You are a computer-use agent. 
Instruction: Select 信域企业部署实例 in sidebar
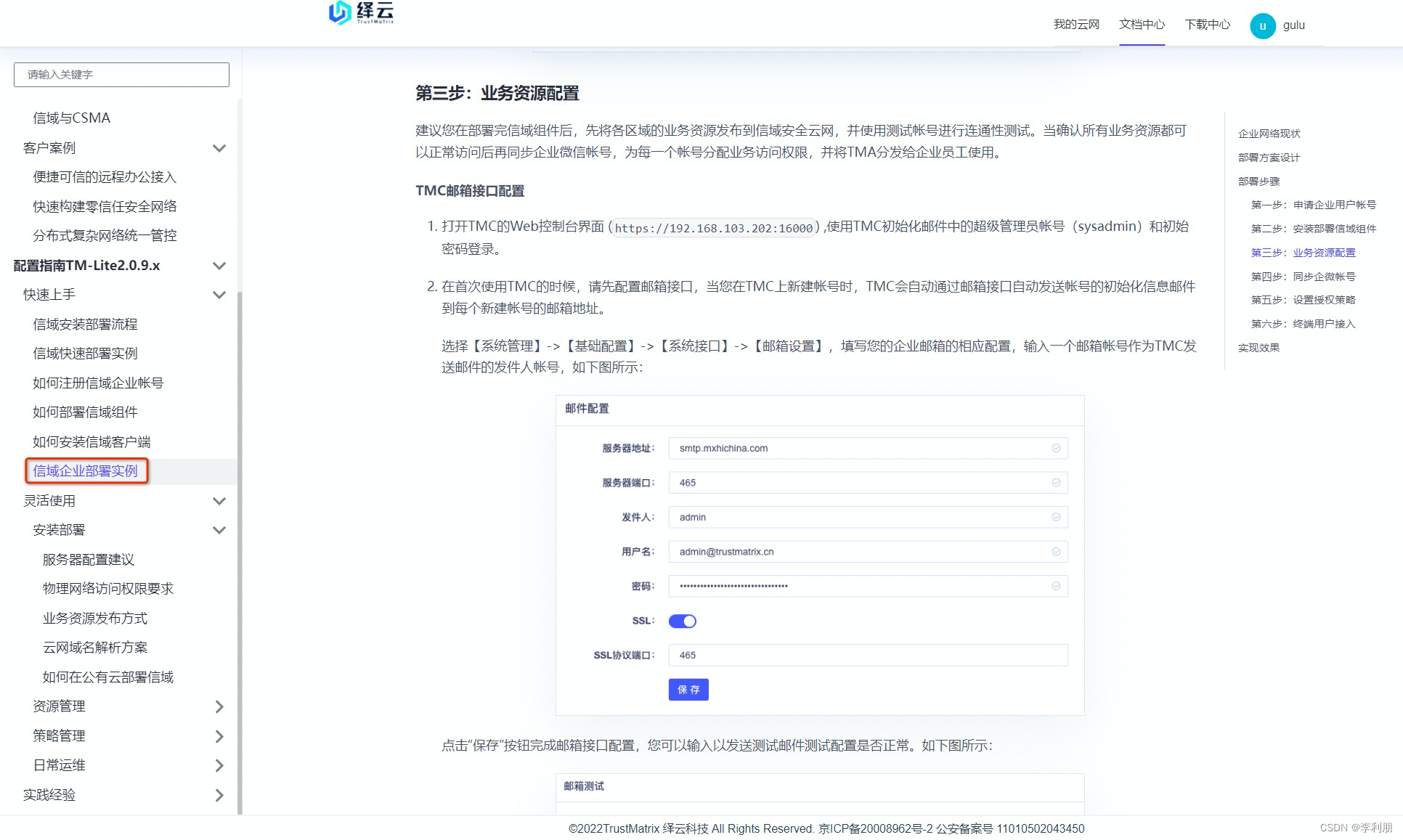(85, 471)
